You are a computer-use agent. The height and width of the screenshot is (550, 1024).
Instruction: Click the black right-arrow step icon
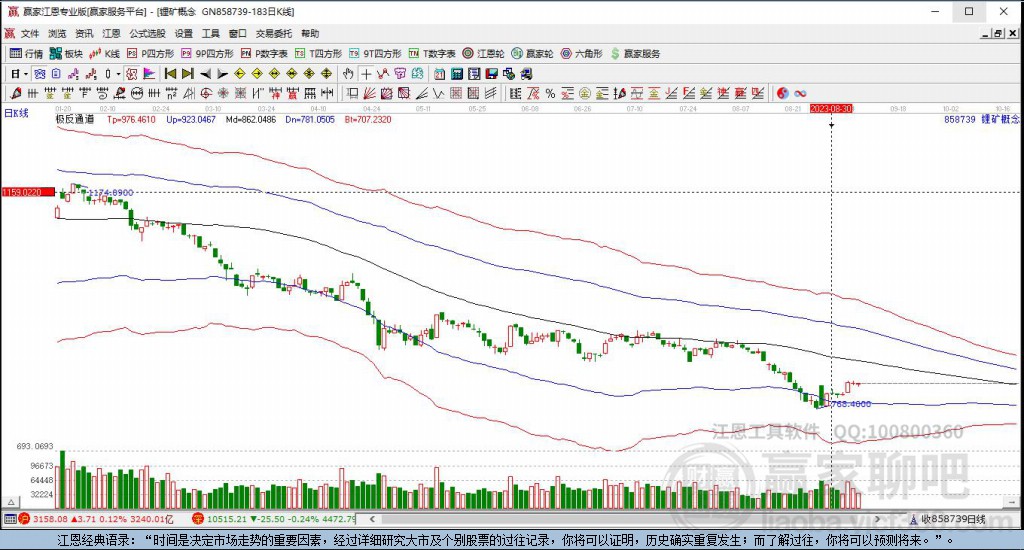coord(223,74)
